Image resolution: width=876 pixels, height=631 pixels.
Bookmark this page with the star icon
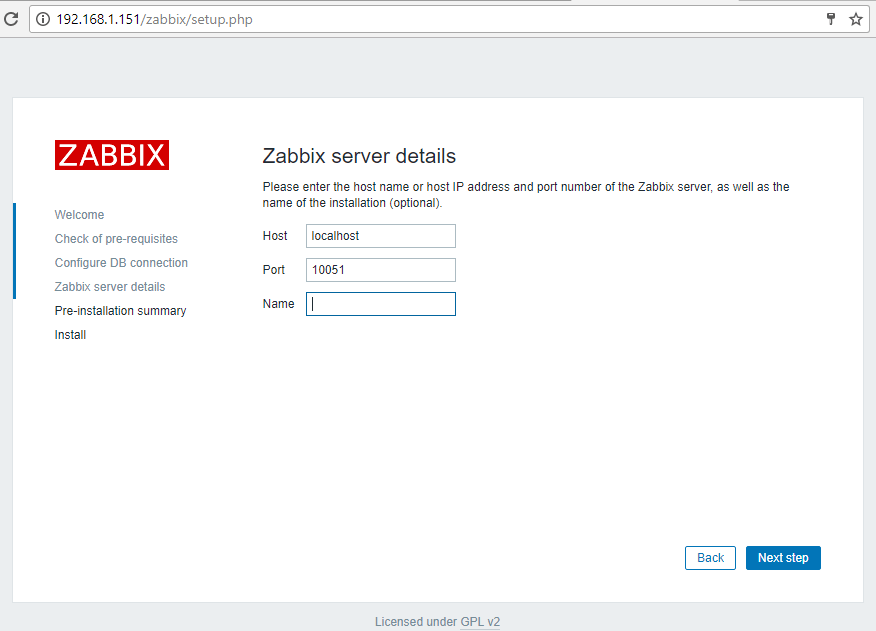(x=855, y=20)
